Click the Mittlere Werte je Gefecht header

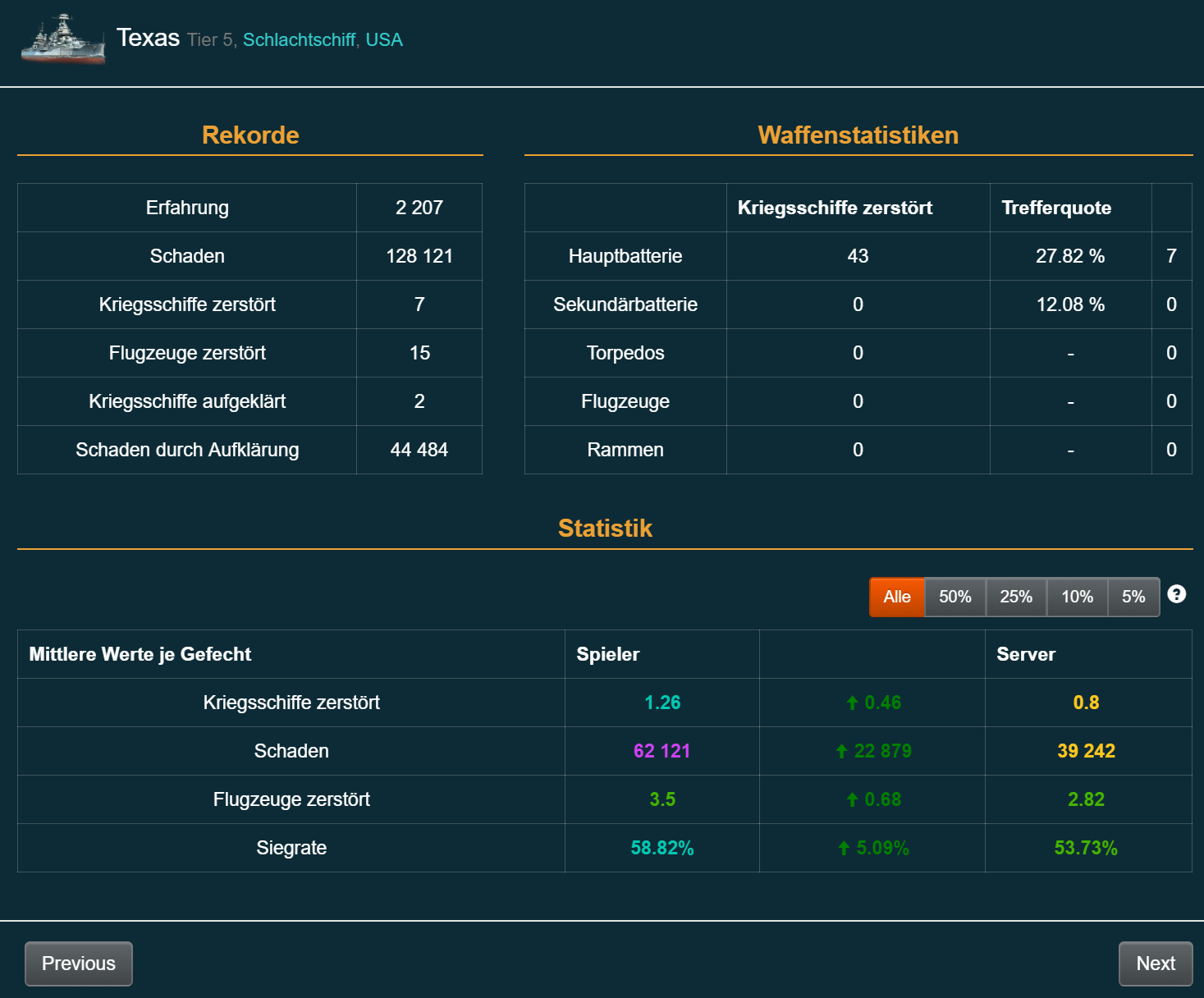(x=140, y=654)
